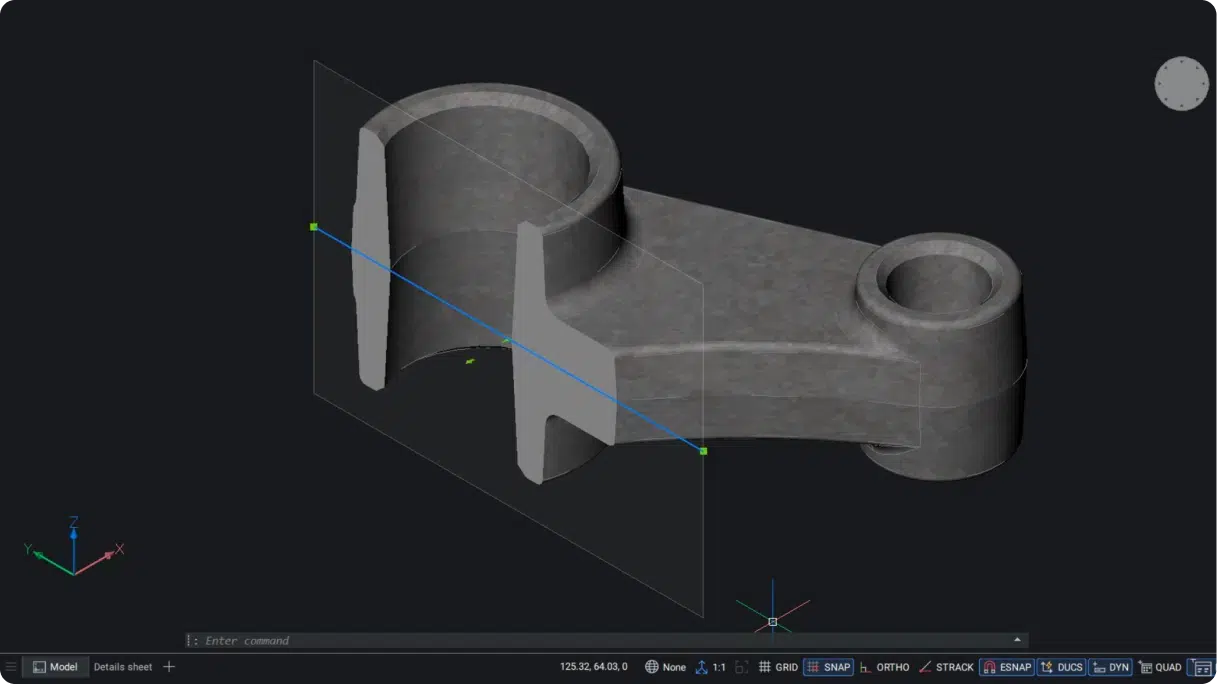The height and width of the screenshot is (684, 1217).
Task: Disable SNAP mode in status bar
Action: (828, 667)
